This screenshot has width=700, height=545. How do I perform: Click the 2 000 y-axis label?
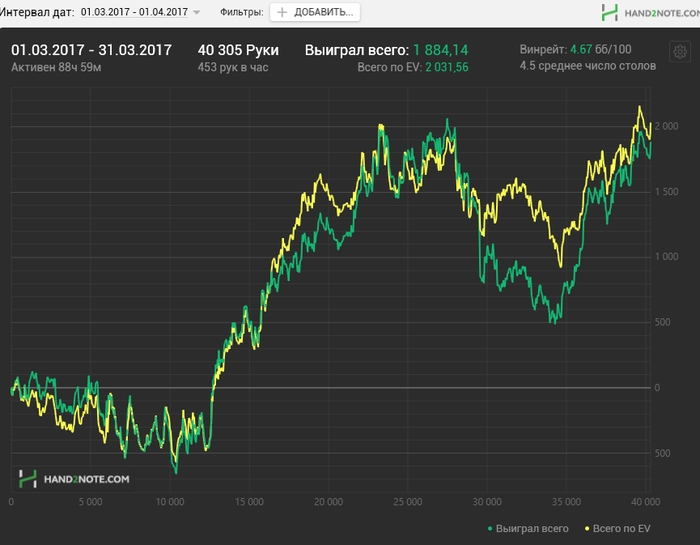[667, 126]
